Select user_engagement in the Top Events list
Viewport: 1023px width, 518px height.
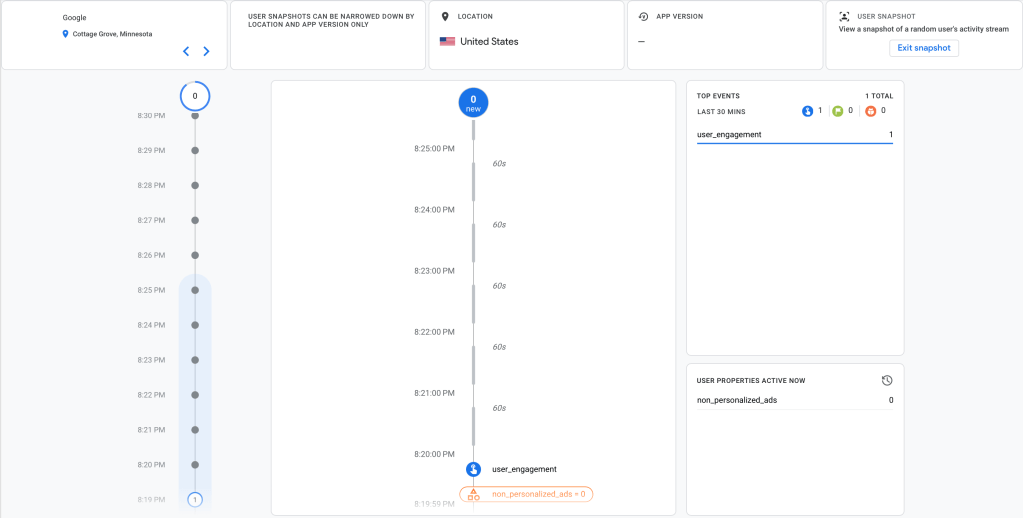(729, 134)
